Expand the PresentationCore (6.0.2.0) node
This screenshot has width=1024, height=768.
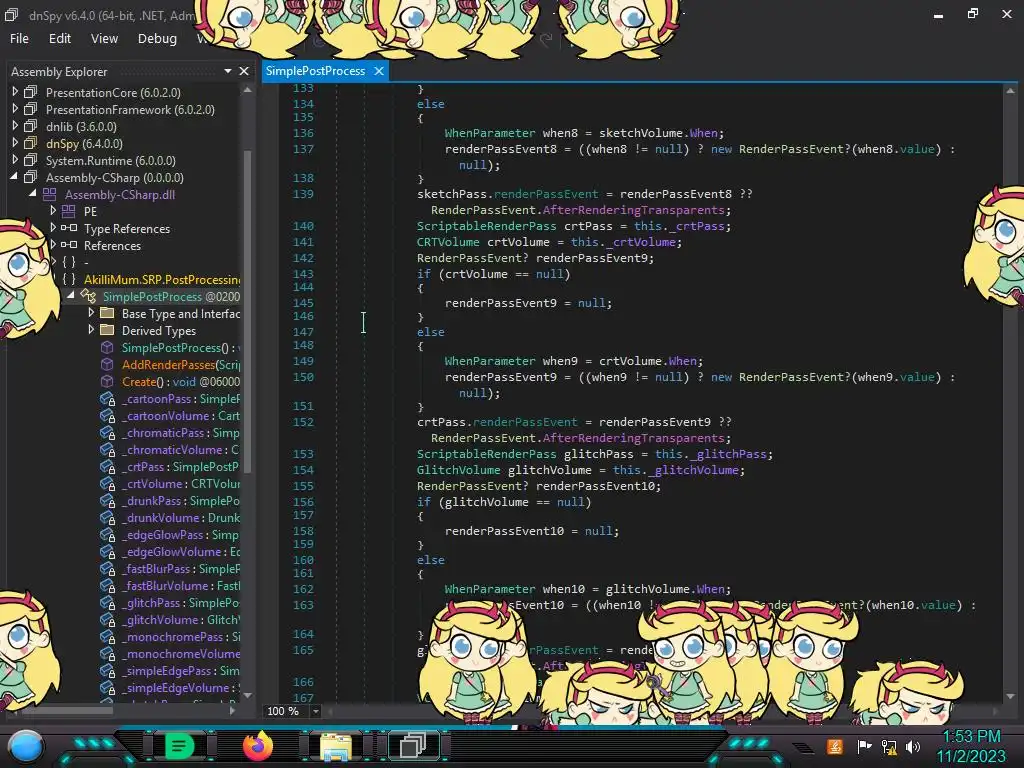click(14, 92)
